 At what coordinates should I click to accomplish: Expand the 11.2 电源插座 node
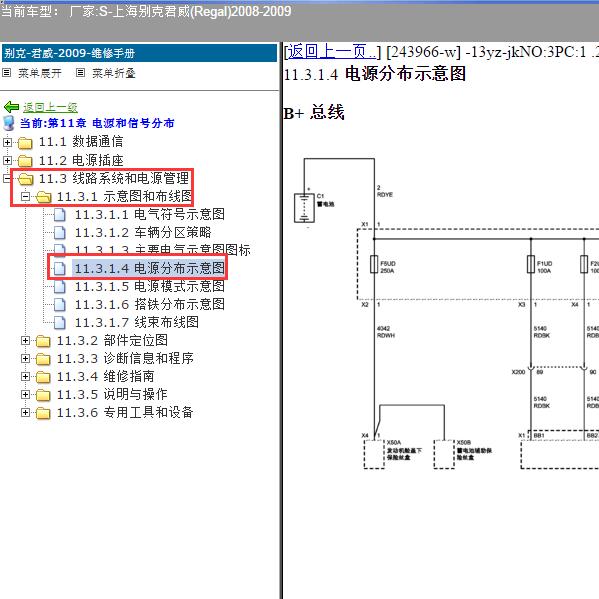tap(7, 160)
